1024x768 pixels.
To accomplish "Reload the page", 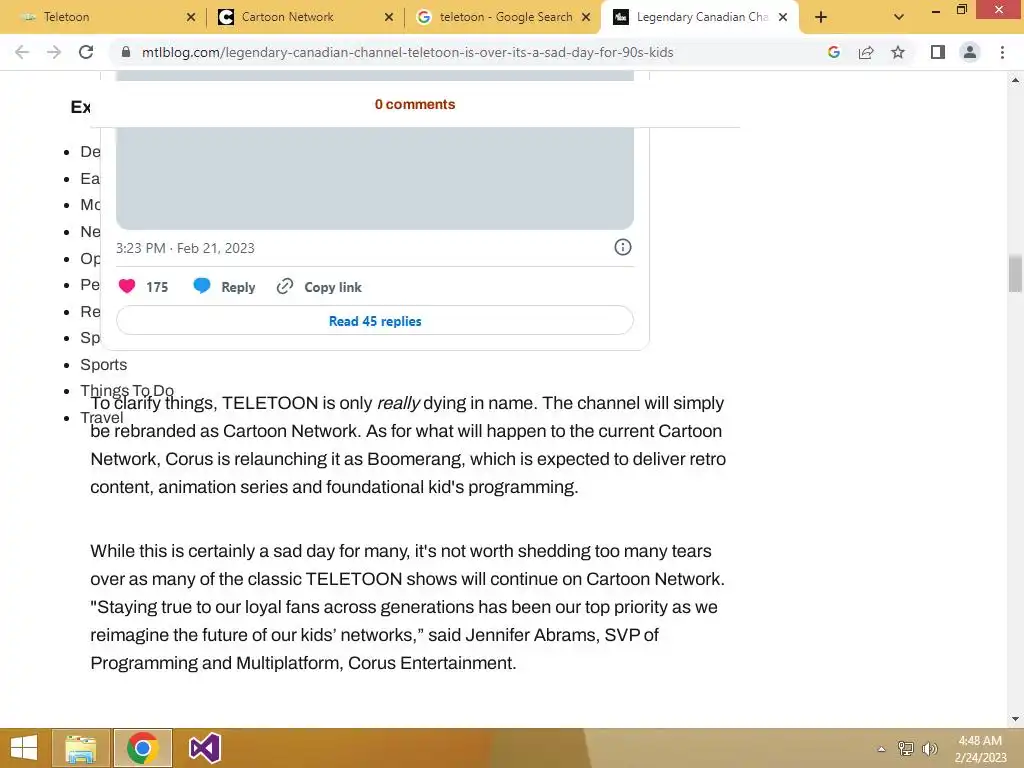I will (86, 52).
